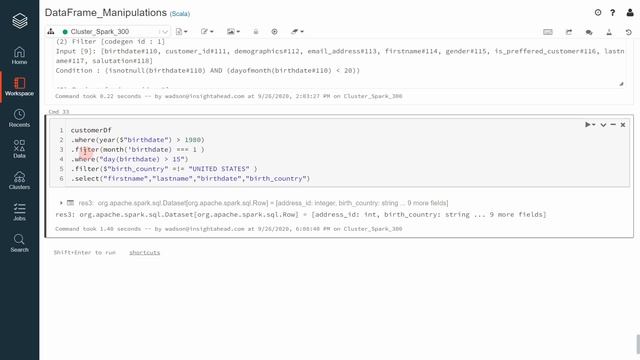Delete the Cmd 33 cell with X
This screenshot has height=360, width=640.
click(623, 125)
